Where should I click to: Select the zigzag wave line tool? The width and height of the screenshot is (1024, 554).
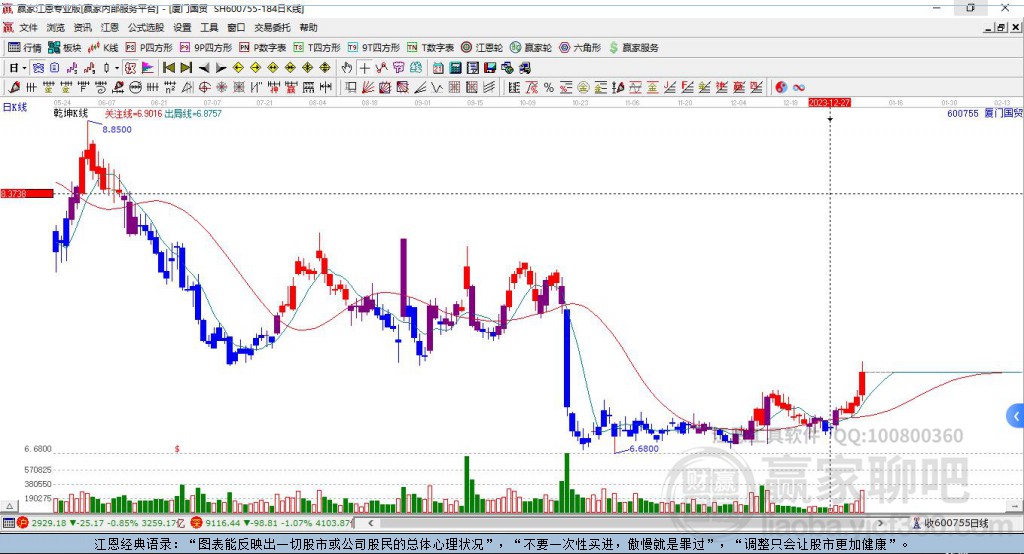438,88
